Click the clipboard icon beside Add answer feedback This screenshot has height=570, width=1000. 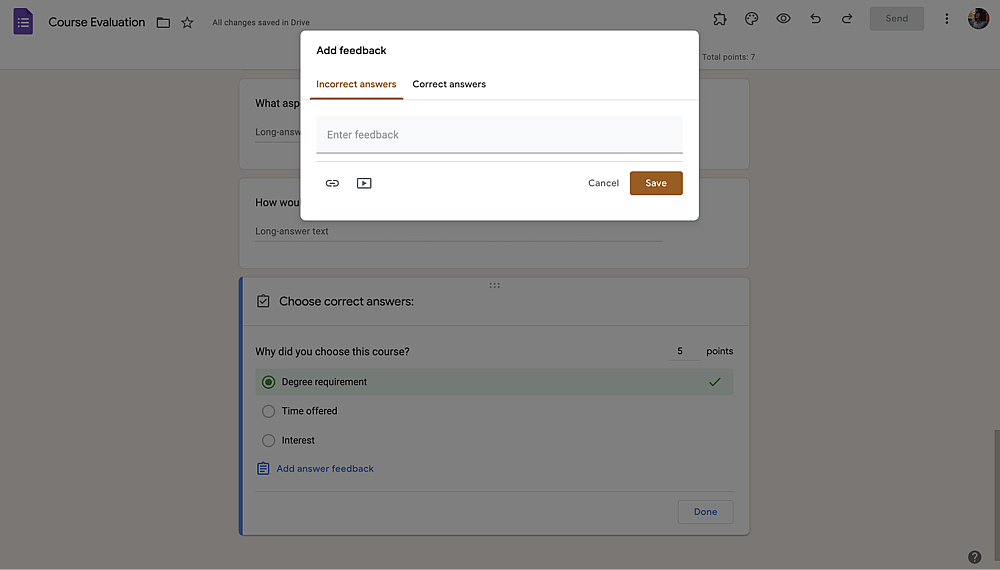coord(263,469)
